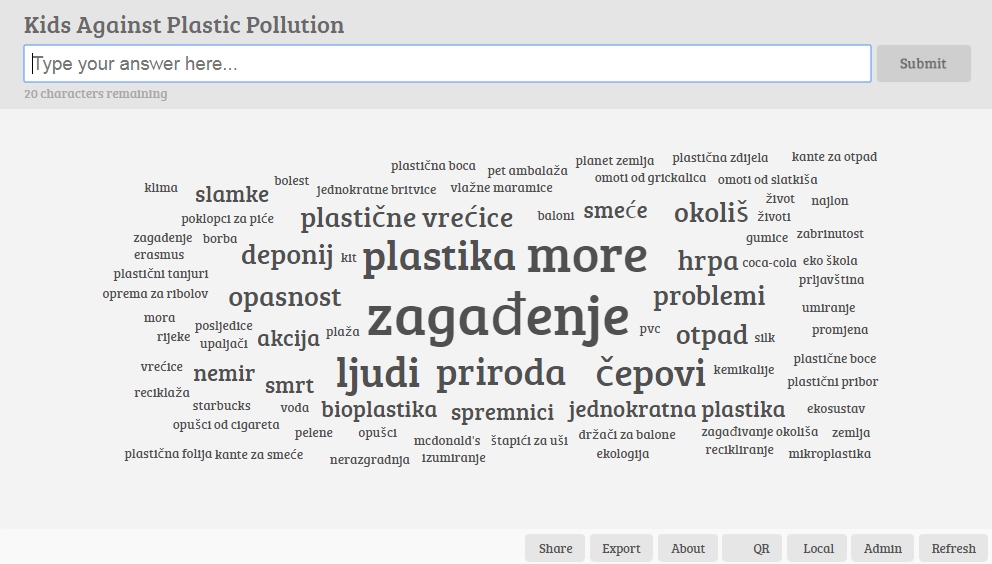992x564 pixels.
Task: Click the Share button
Action: coord(555,548)
